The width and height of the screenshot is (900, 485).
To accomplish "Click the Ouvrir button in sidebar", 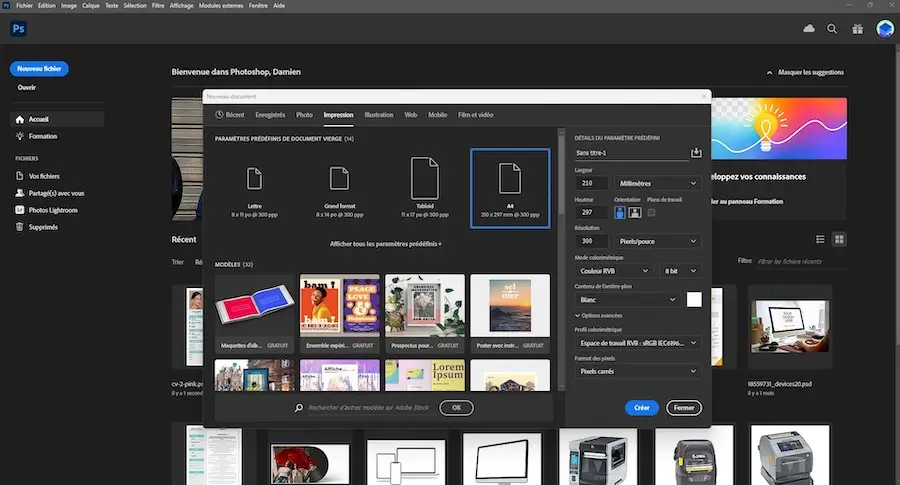I will tap(26, 88).
